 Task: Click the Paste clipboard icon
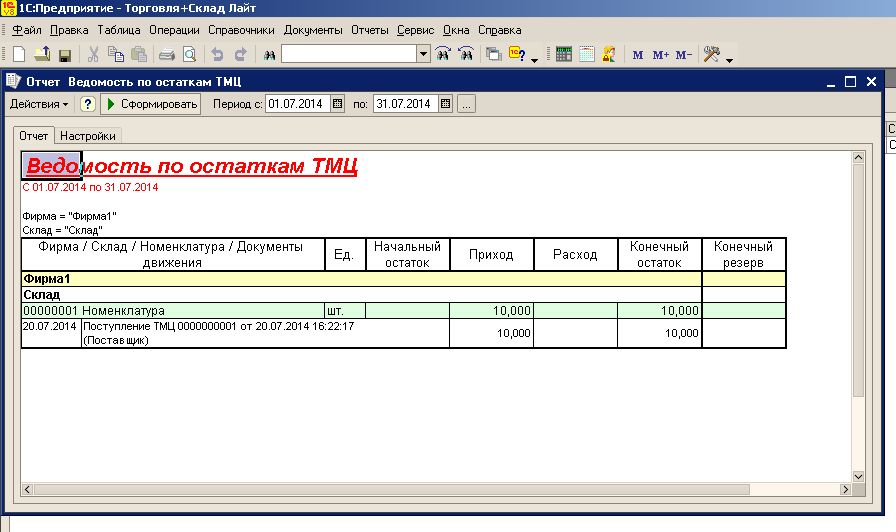139,54
